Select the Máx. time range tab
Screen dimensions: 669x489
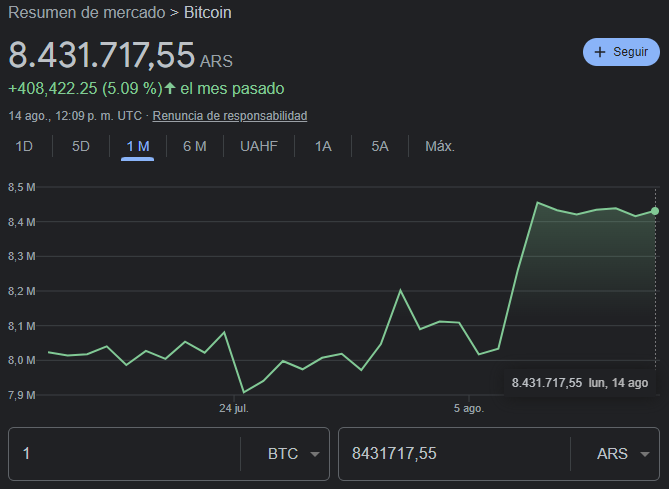[440, 146]
